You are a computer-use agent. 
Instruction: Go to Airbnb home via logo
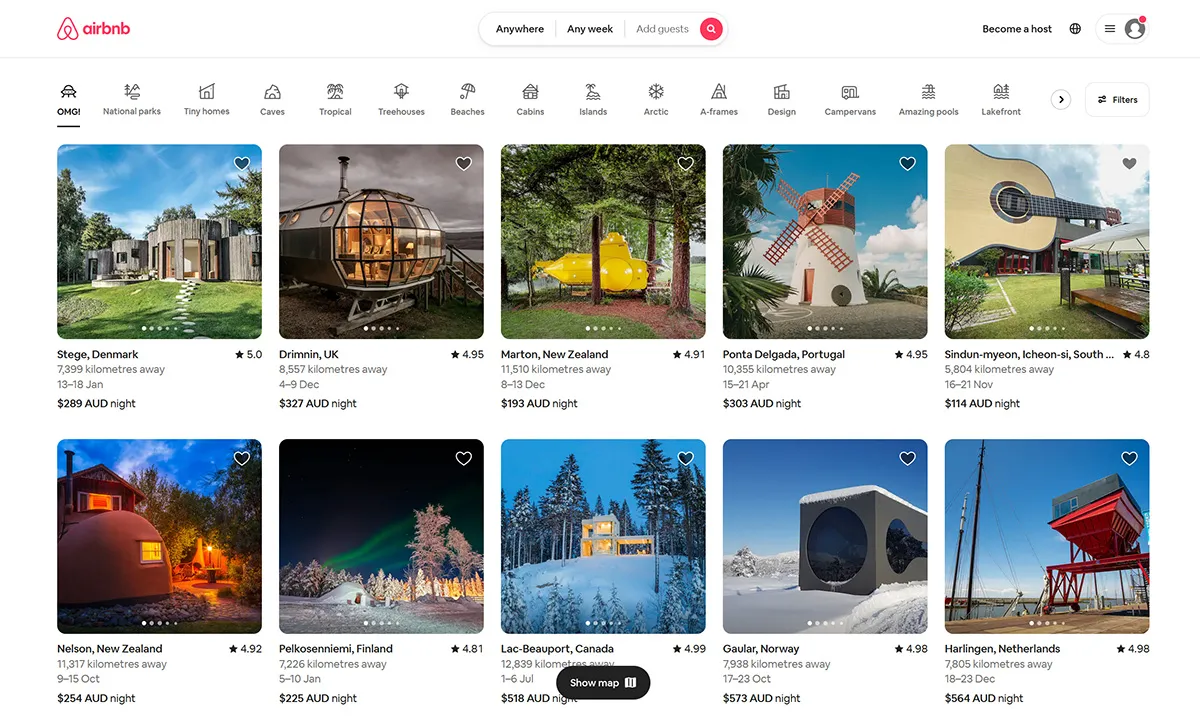(x=94, y=29)
